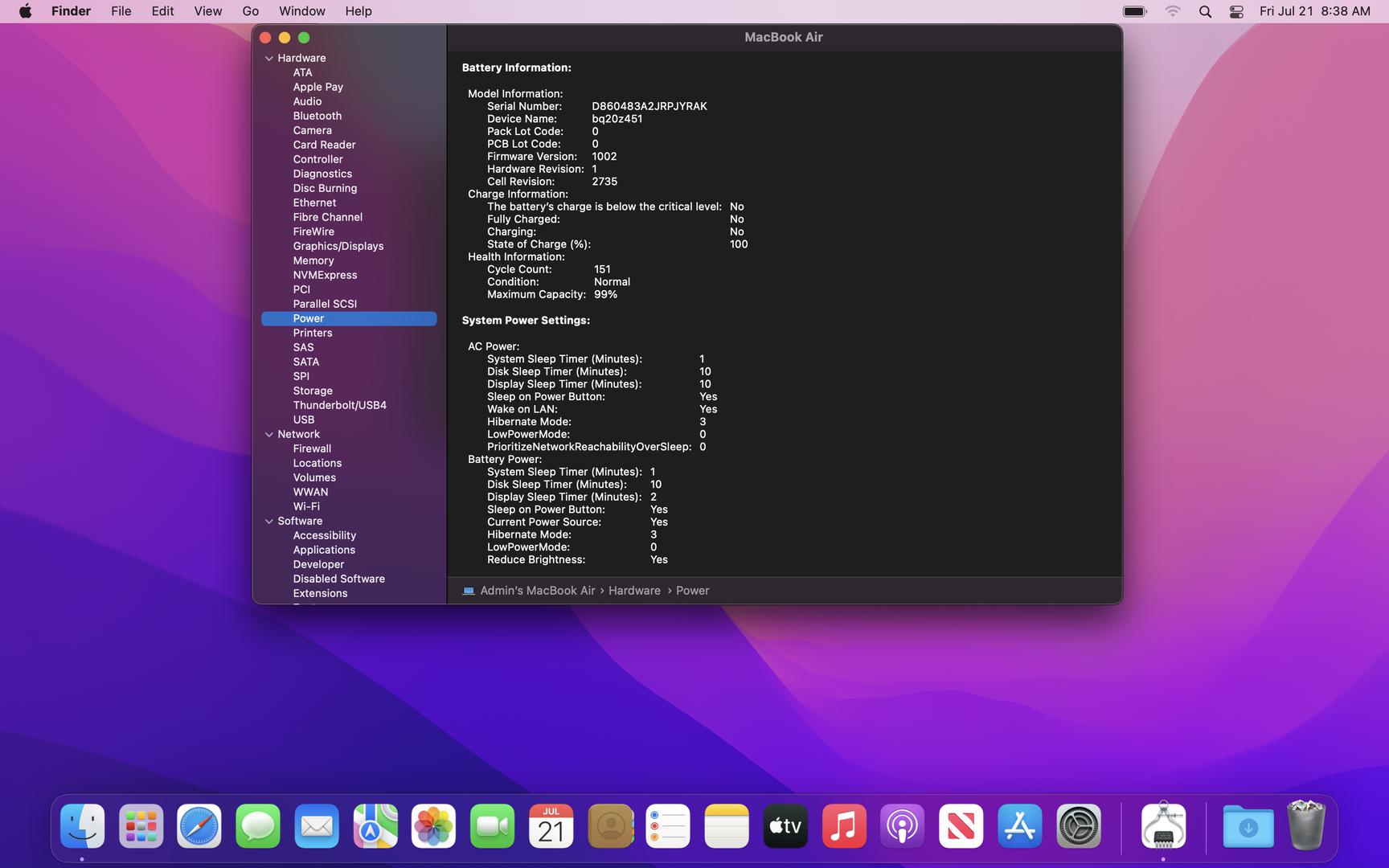1389x868 pixels.
Task: Open the Go menu
Action: (251, 11)
